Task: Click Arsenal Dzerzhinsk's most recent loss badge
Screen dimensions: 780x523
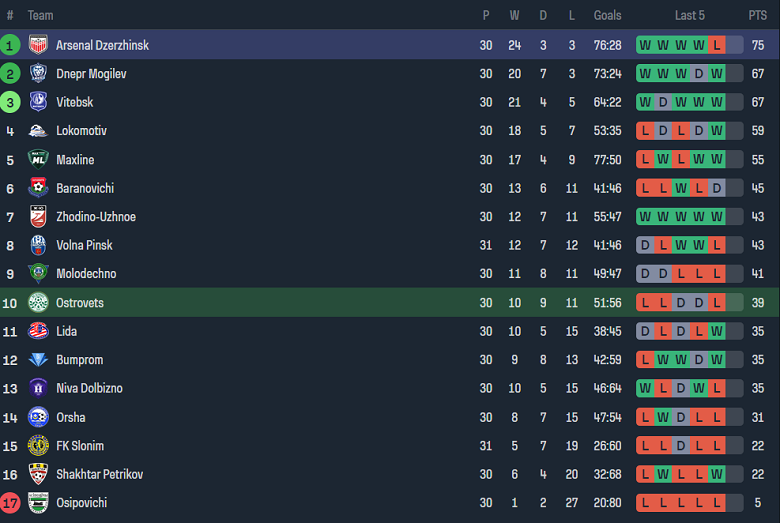Action: [x=716, y=45]
